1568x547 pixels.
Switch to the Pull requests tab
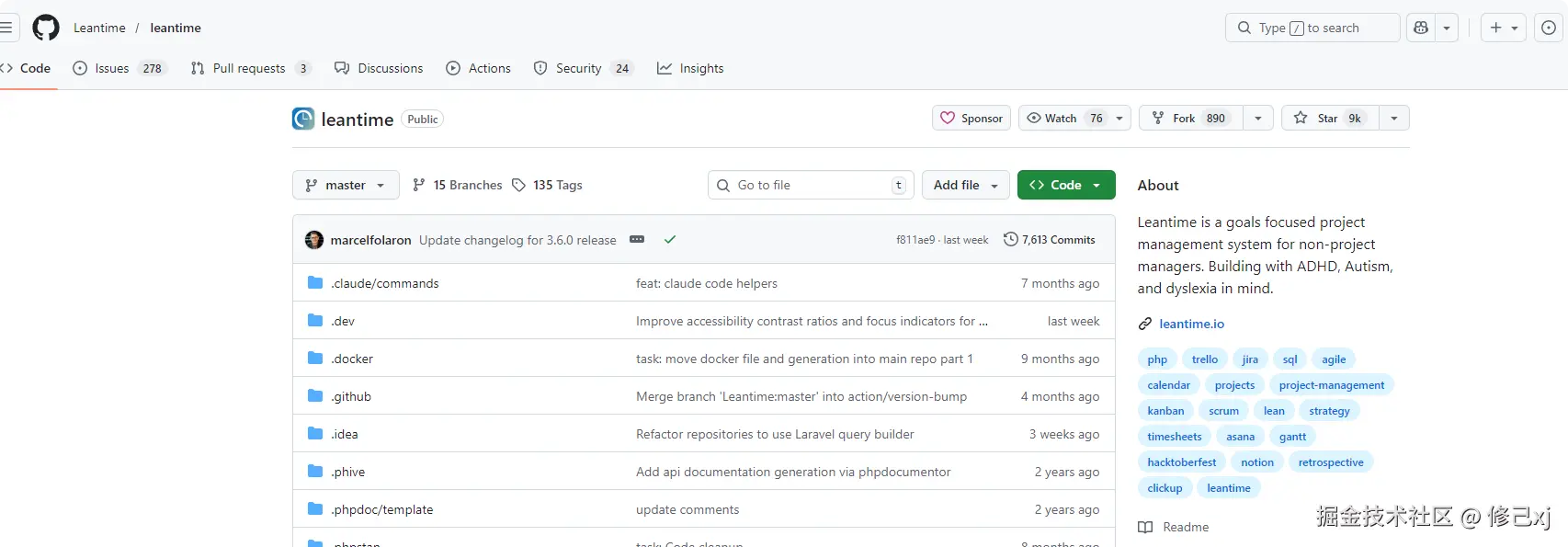point(251,68)
